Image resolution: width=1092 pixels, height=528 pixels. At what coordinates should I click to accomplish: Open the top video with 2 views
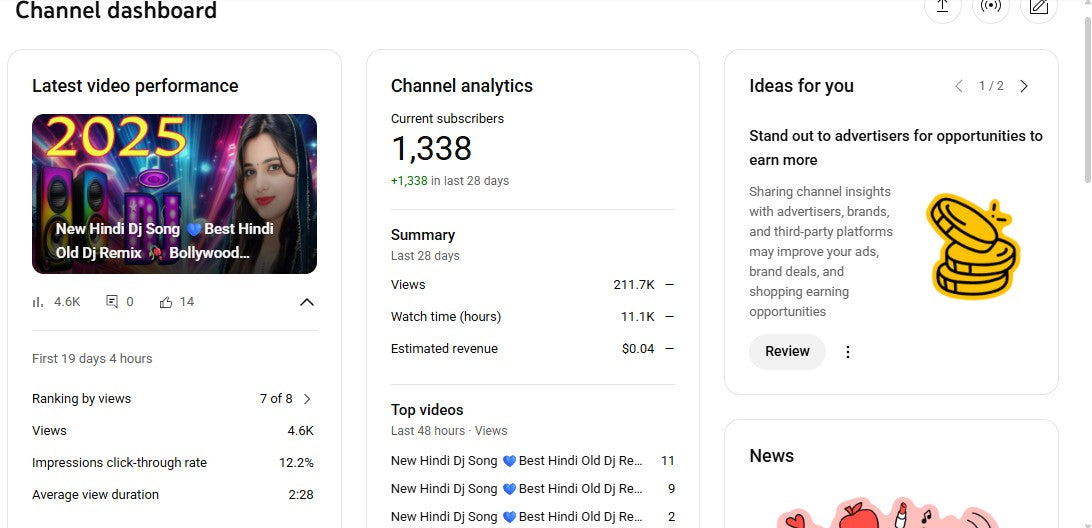516,517
